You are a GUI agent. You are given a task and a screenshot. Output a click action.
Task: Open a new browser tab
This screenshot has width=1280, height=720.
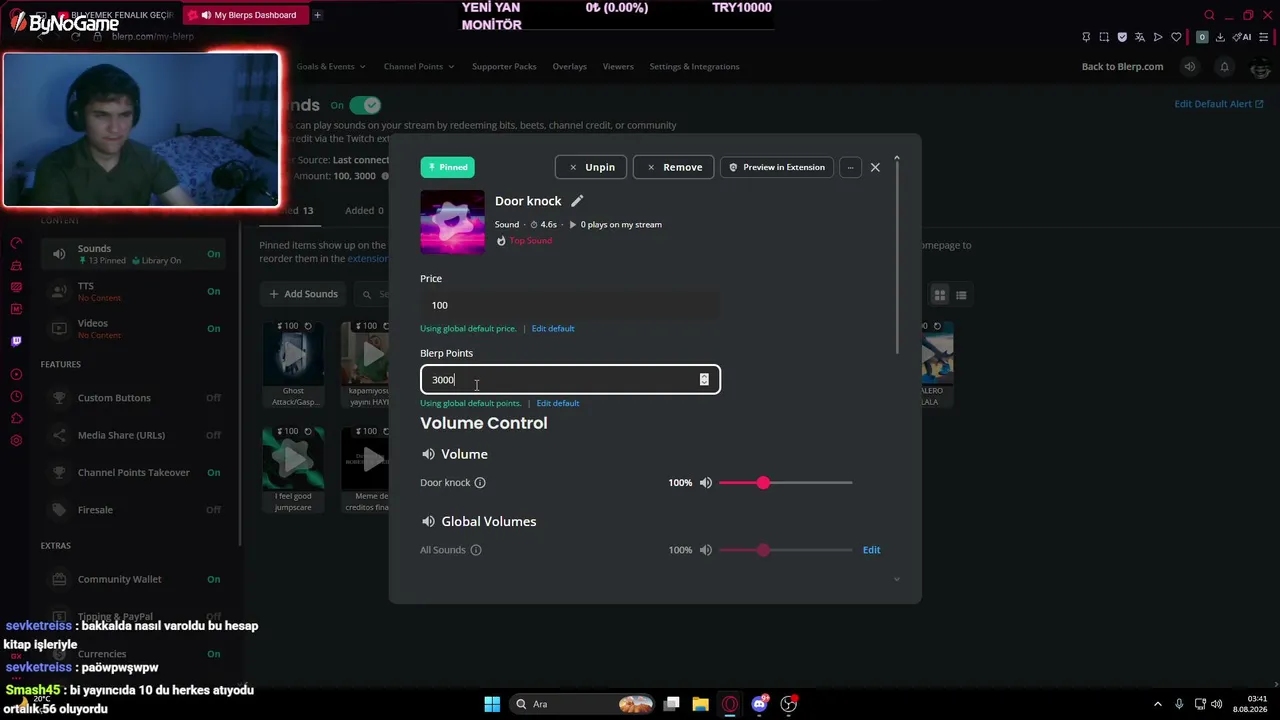317,15
